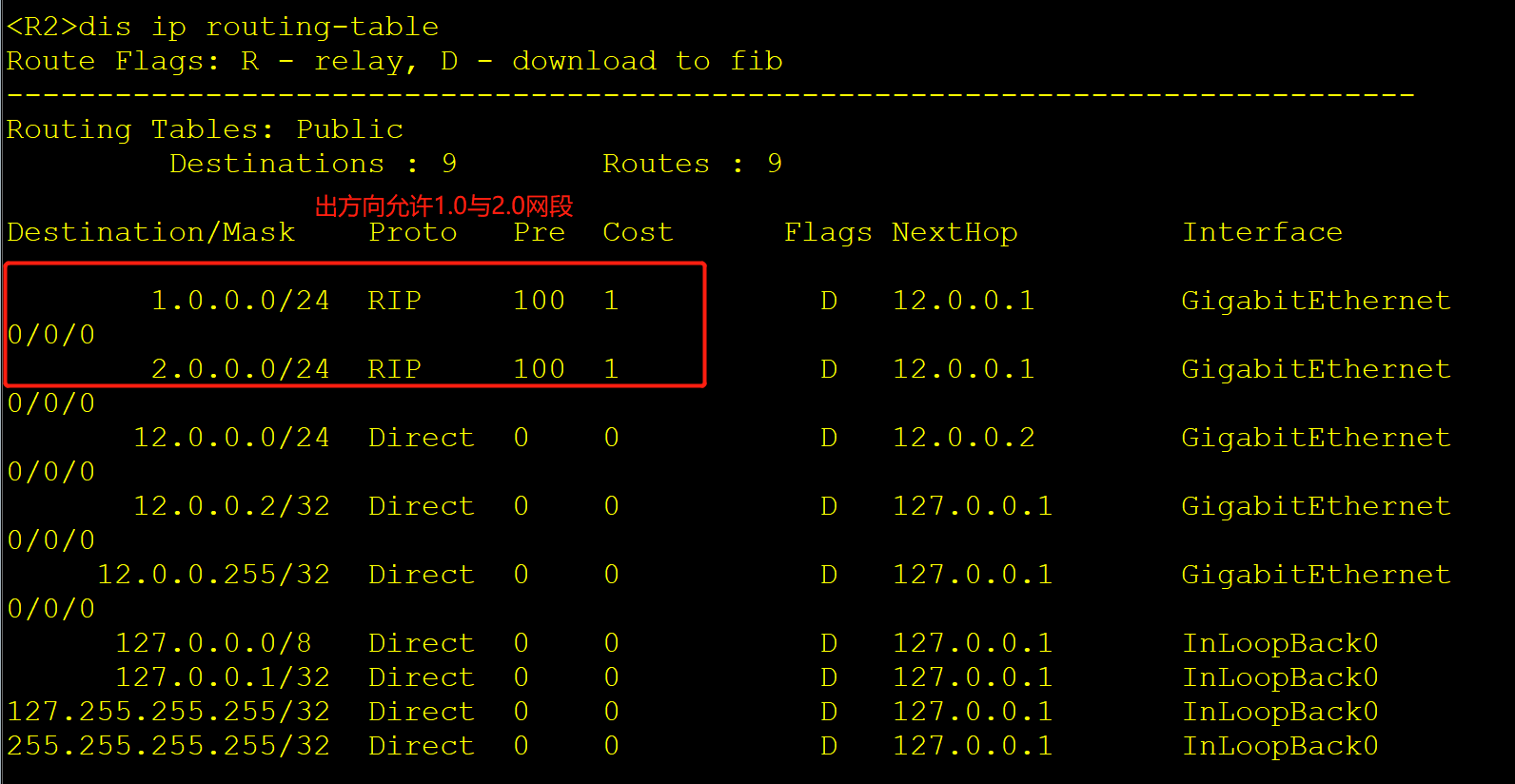Select destination 12.0.0.255/32

[x=214, y=575]
